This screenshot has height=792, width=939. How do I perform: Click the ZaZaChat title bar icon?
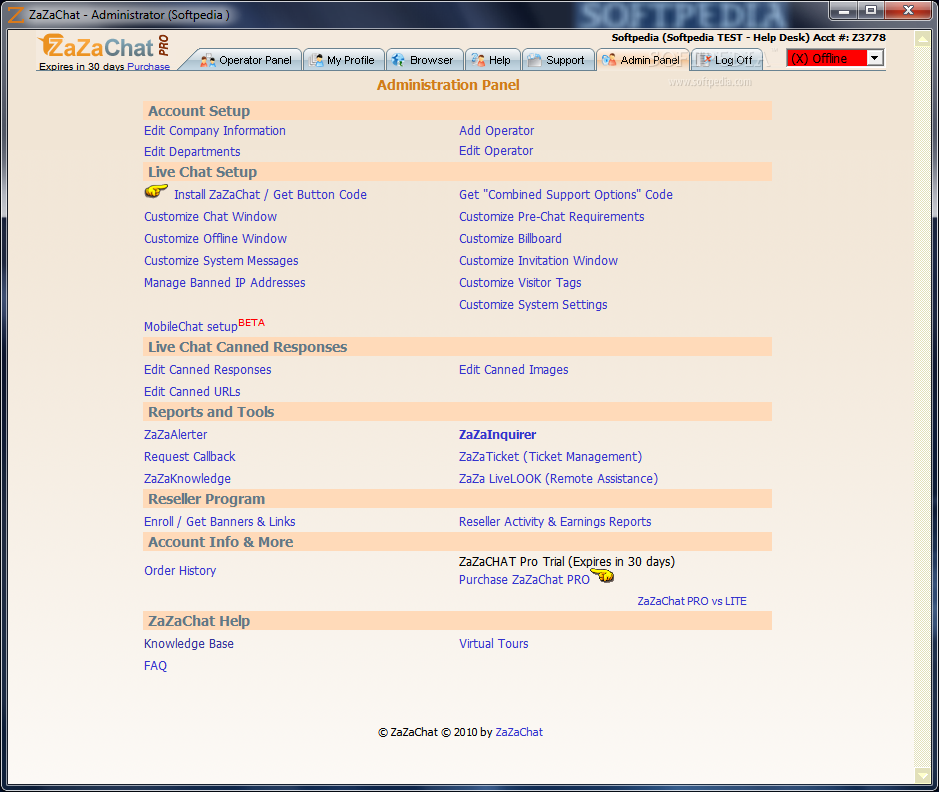(x=16, y=14)
